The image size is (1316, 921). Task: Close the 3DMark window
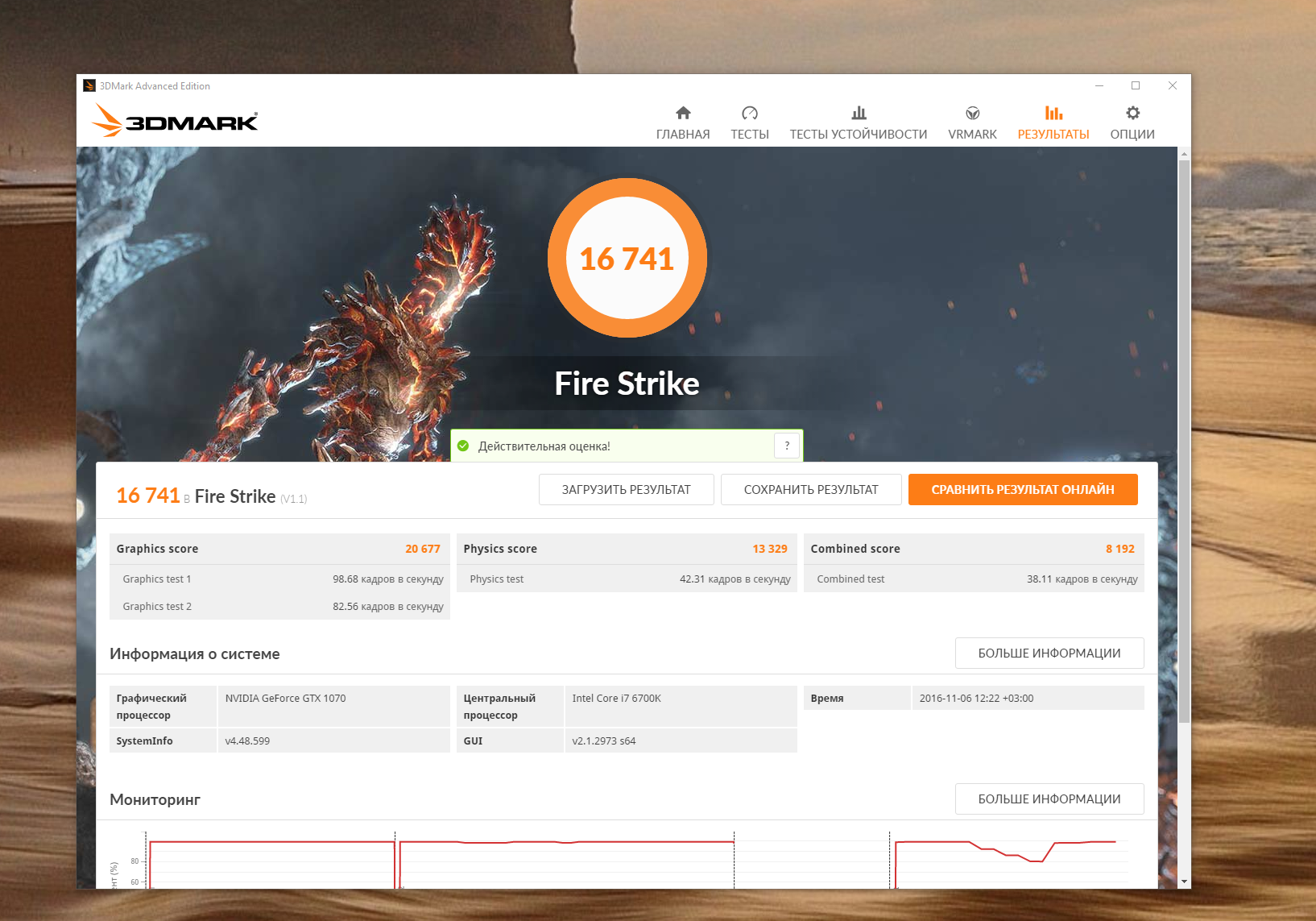tap(1173, 86)
